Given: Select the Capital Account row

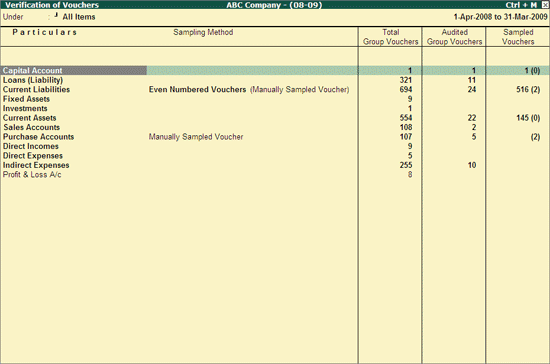Looking at the screenshot, I should pos(275,70).
